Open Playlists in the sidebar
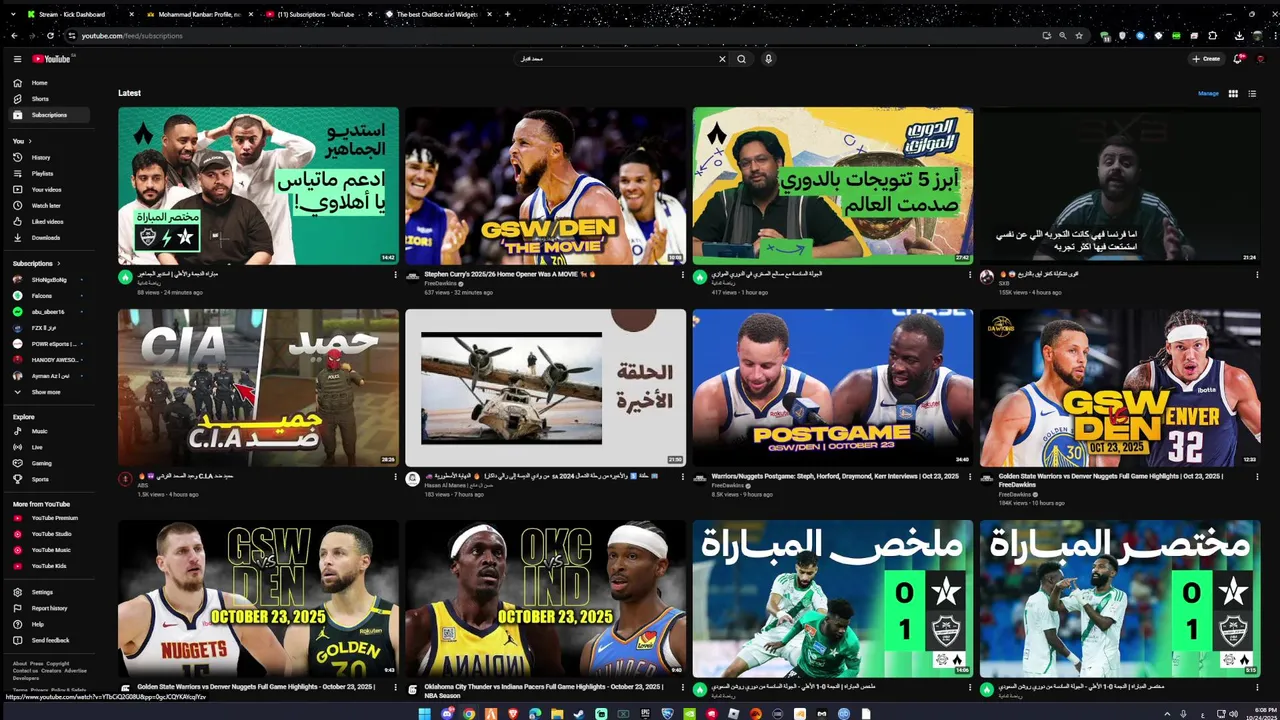The height and width of the screenshot is (720, 1280). point(50,173)
